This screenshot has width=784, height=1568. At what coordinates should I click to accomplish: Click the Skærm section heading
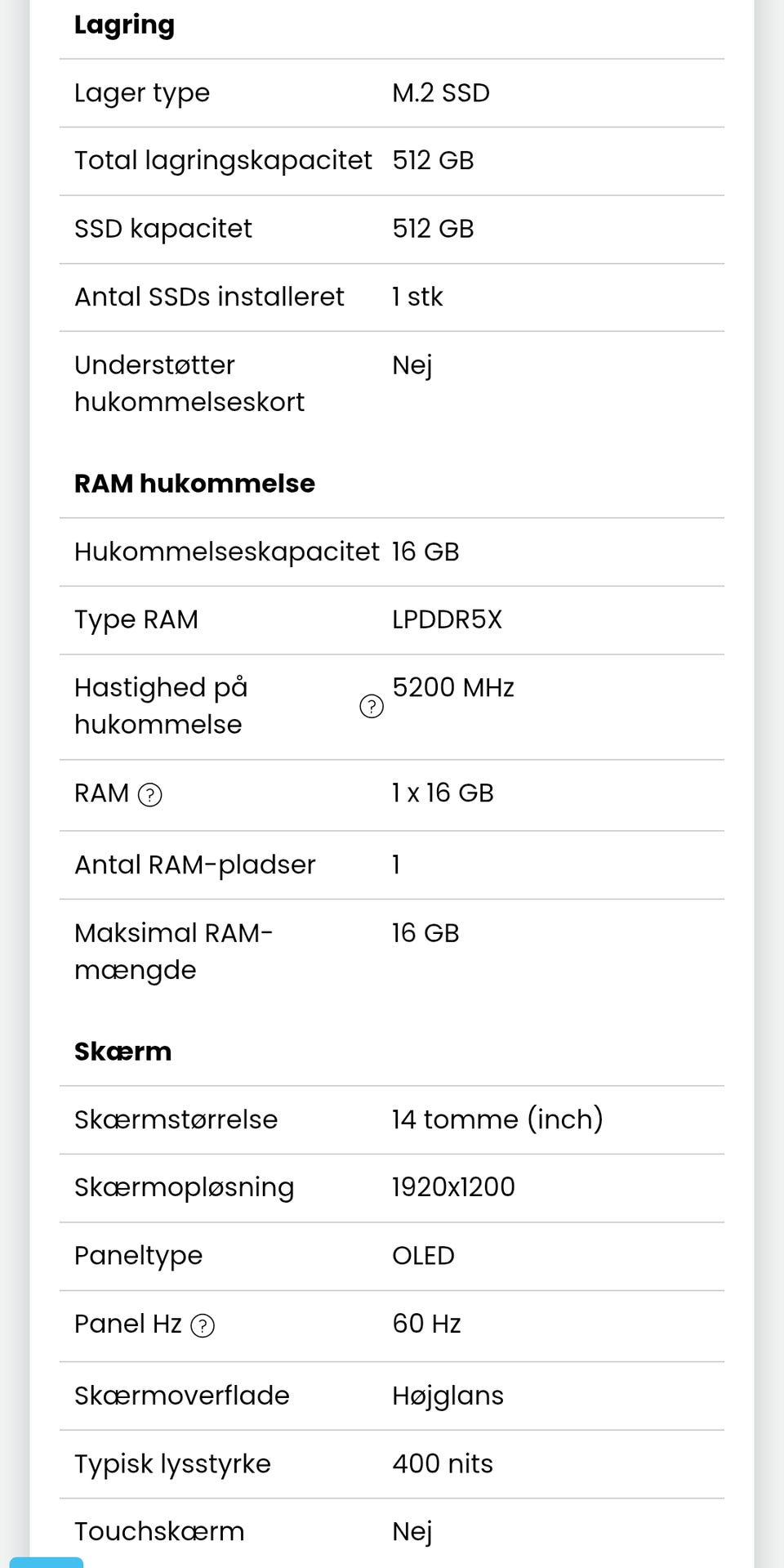(x=122, y=1051)
